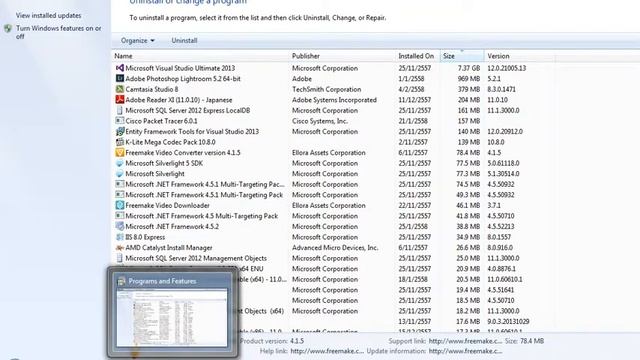640x360 pixels.
Task: Select the Freemake Video Downloader icon
Action: click(x=120, y=205)
